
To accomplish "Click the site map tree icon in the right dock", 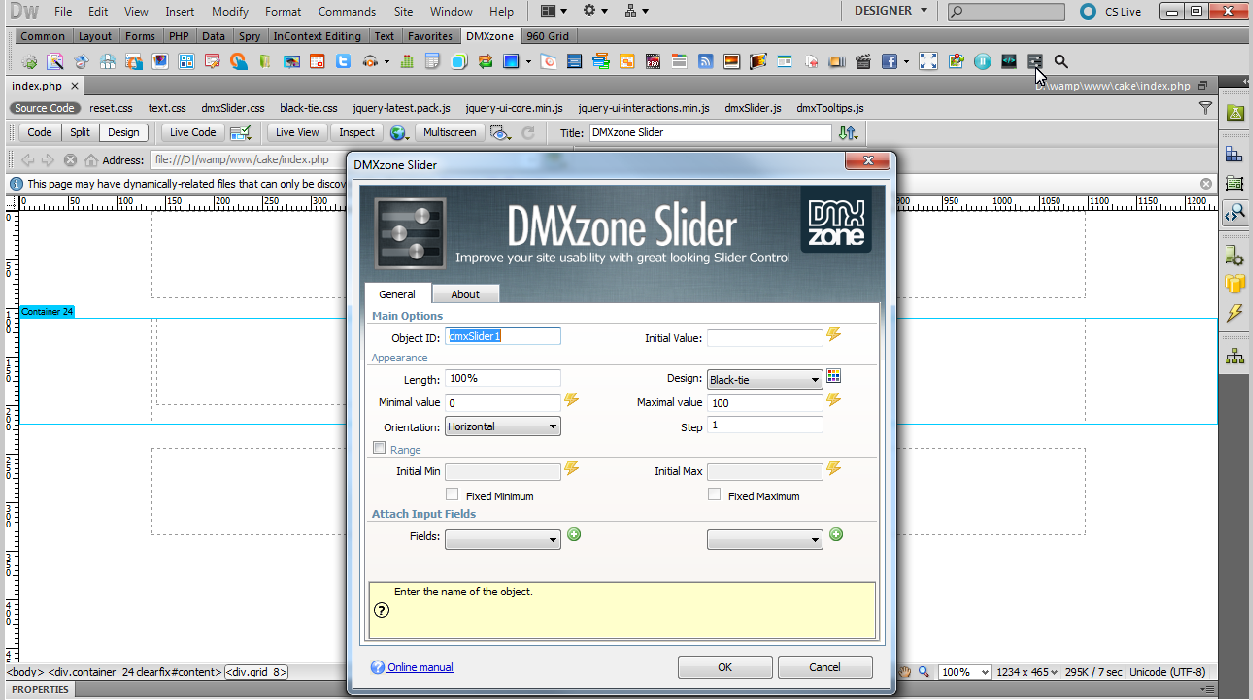I will 1235,356.
